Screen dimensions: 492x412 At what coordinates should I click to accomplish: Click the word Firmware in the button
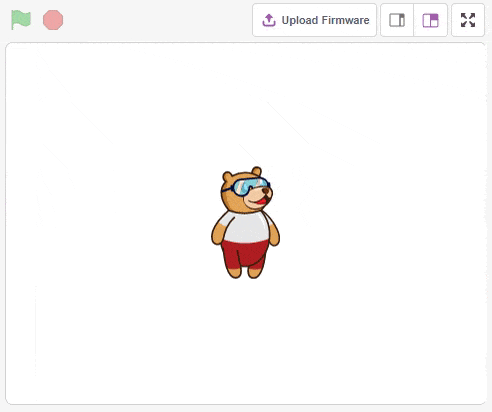click(x=345, y=20)
